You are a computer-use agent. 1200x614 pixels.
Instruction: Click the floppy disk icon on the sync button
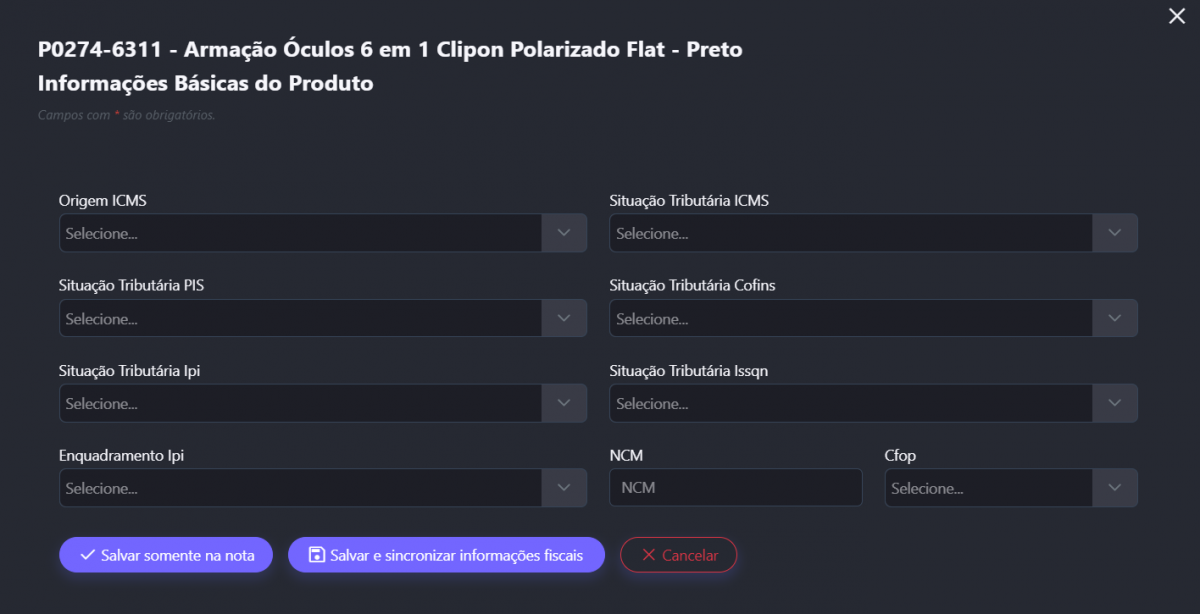point(316,555)
